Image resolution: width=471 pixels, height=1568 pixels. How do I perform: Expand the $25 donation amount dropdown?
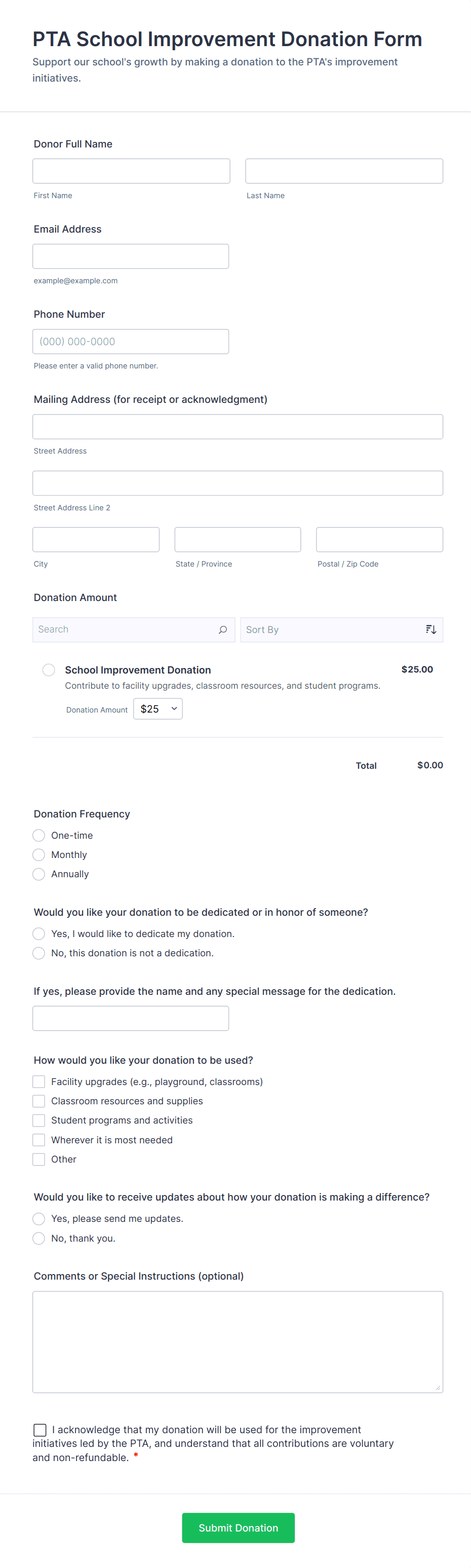click(158, 708)
